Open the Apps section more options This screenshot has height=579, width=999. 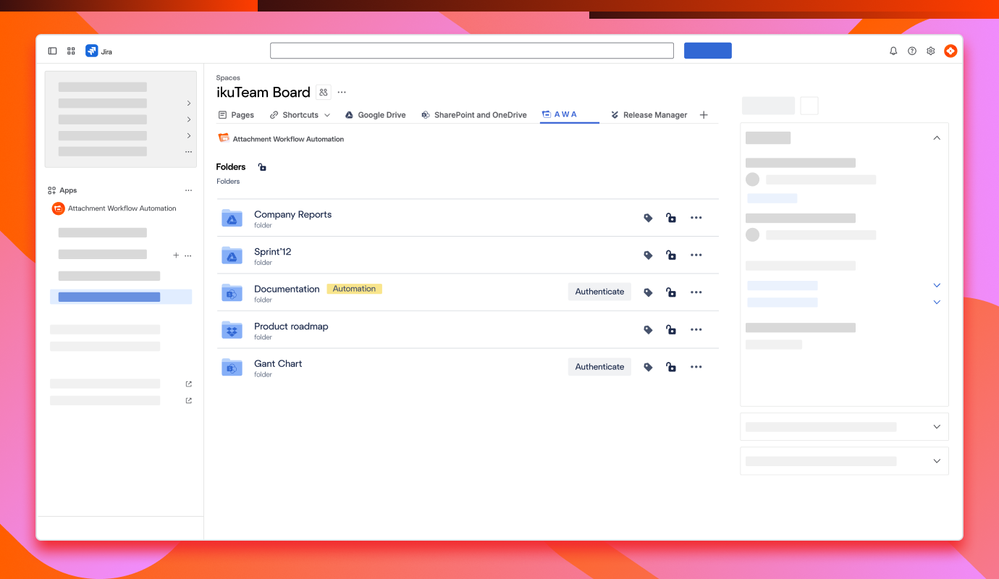(x=189, y=190)
